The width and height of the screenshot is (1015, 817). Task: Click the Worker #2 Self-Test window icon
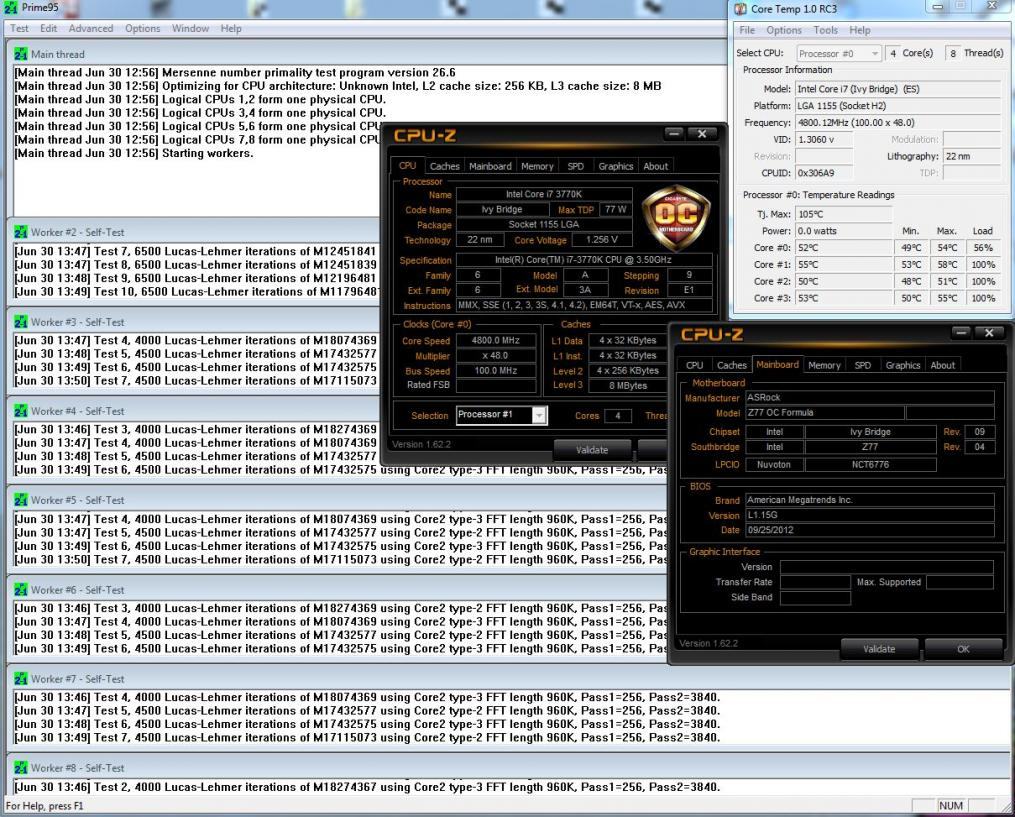point(20,233)
